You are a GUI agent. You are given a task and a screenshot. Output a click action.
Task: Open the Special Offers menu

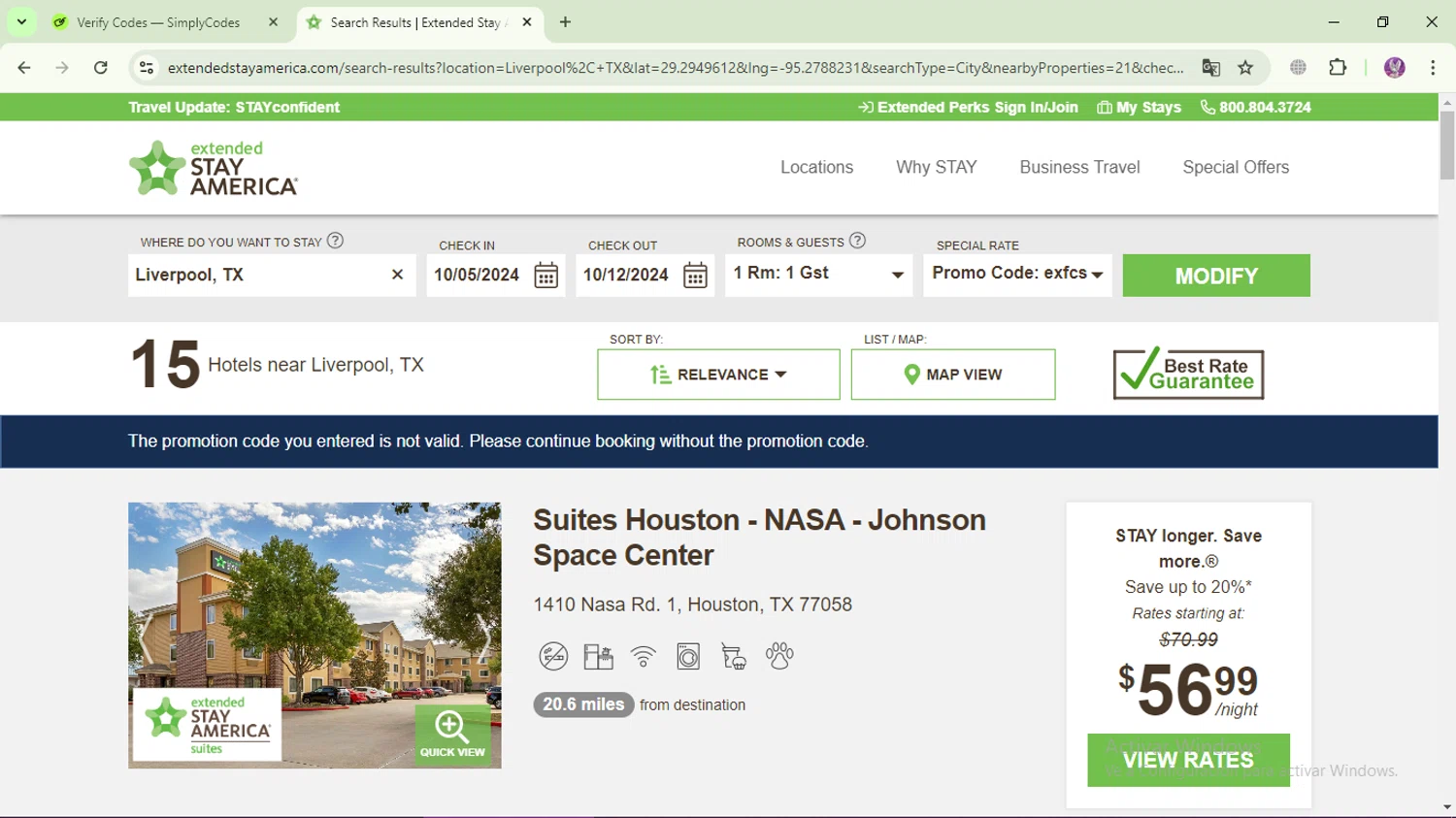[x=1236, y=167]
